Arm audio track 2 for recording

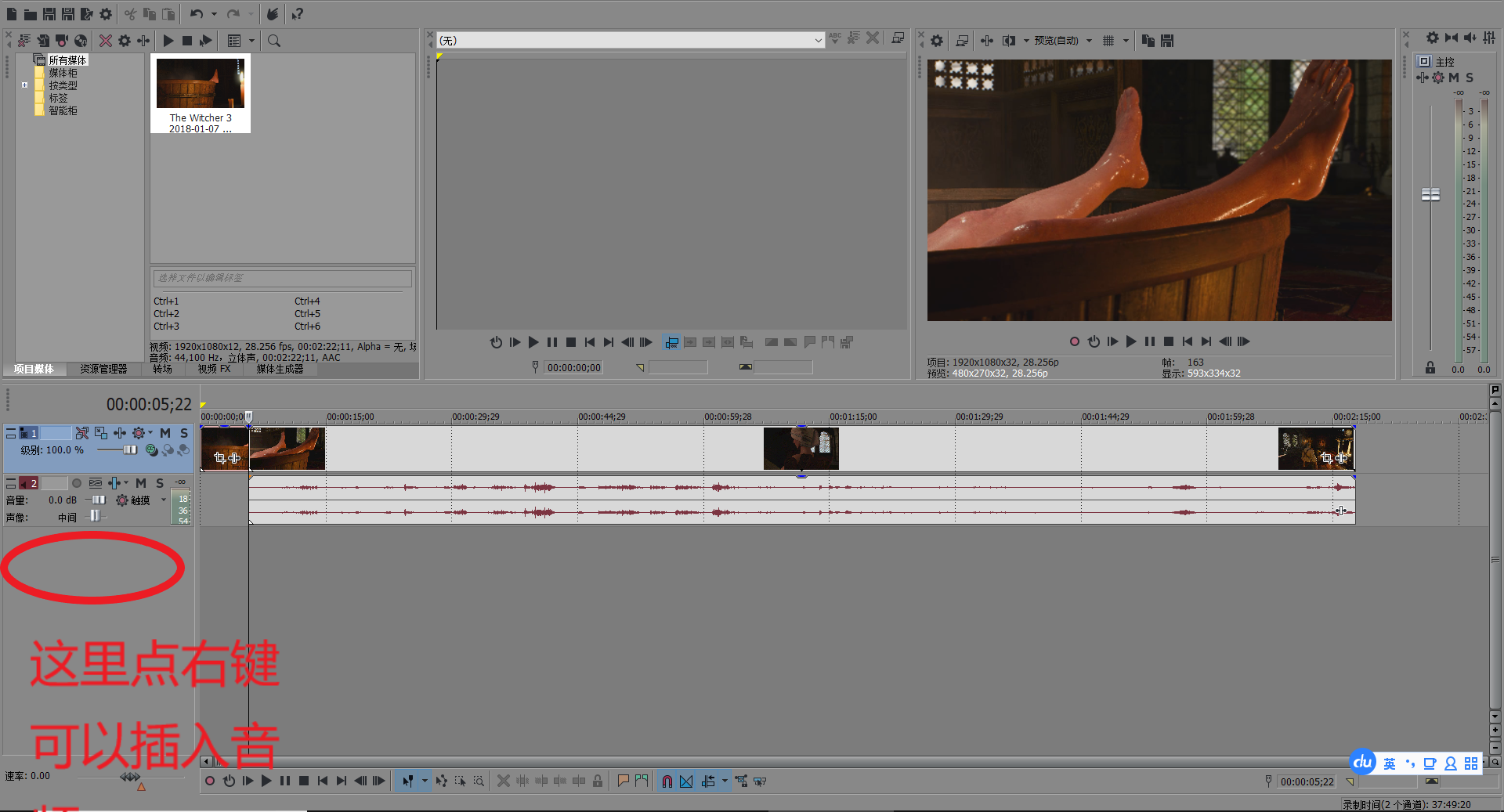[77, 483]
